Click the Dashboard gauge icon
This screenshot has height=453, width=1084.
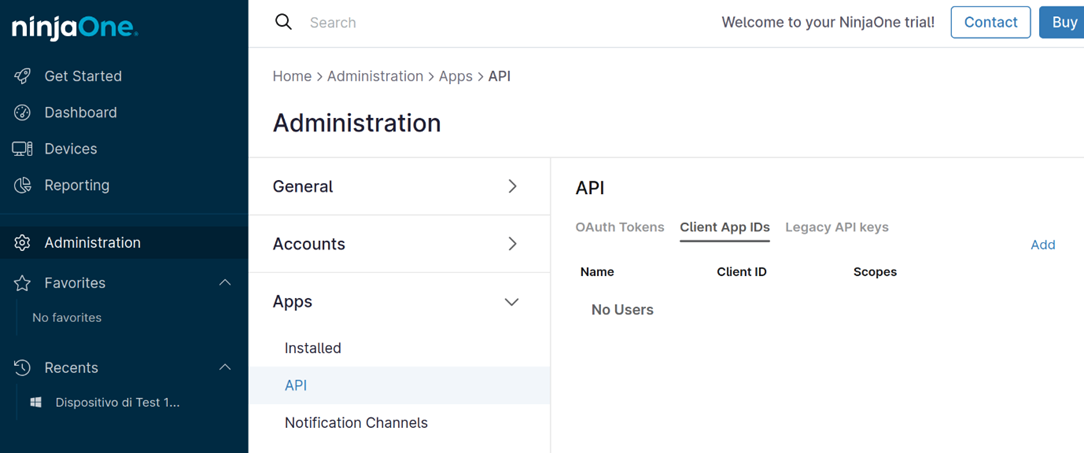[22, 112]
